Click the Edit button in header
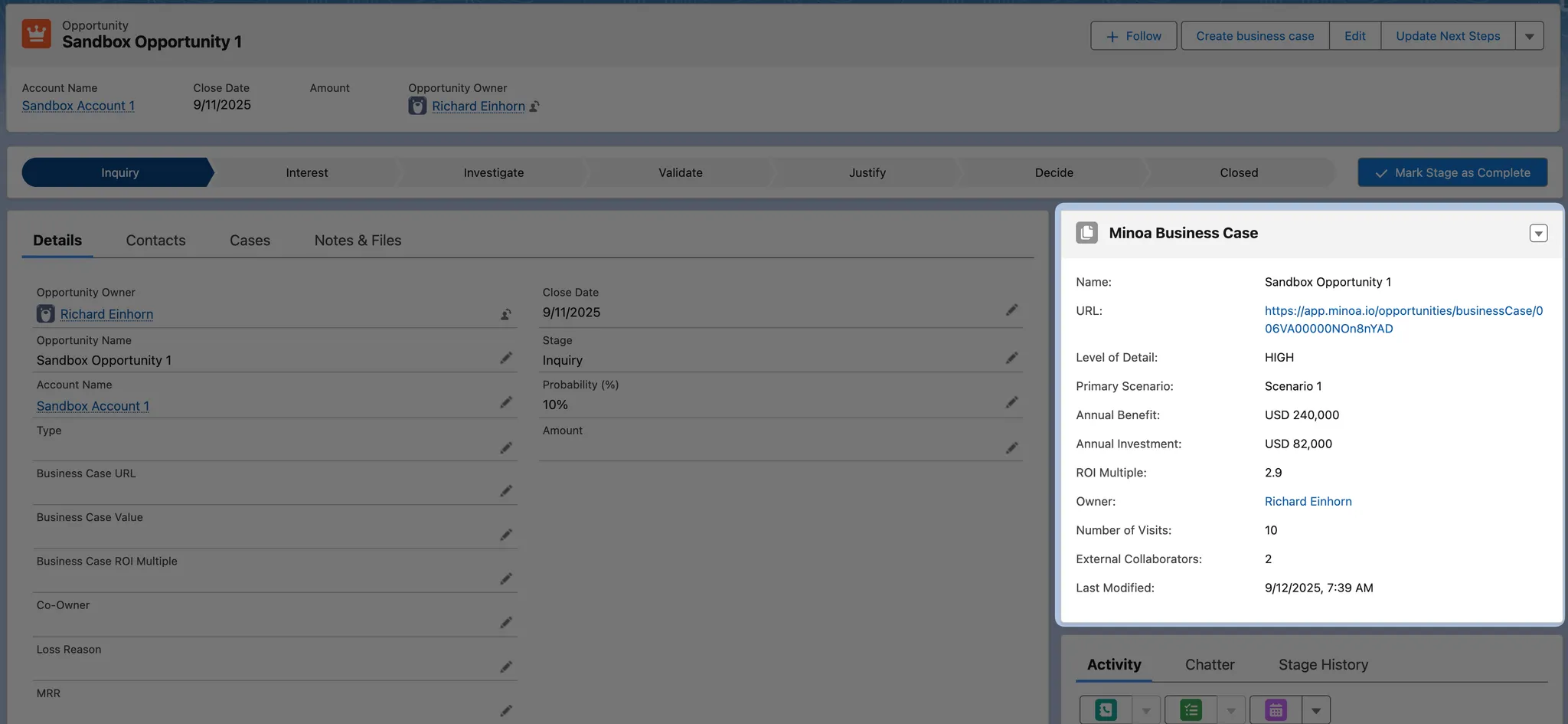This screenshot has height=724, width=1568. (x=1355, y=36)
